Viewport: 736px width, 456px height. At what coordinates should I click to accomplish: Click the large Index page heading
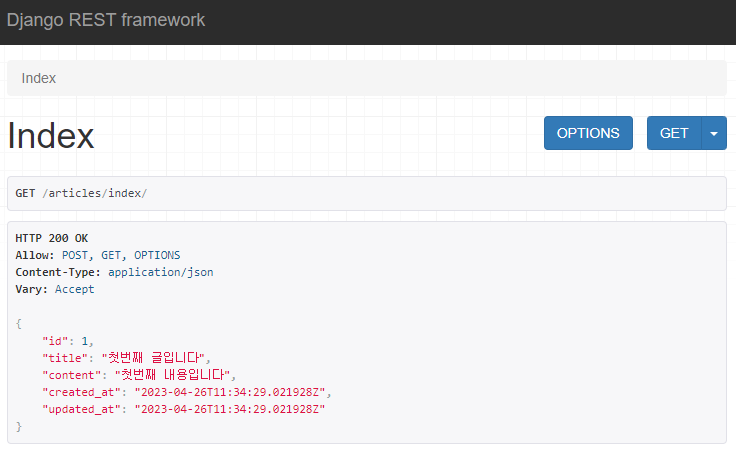51,136
